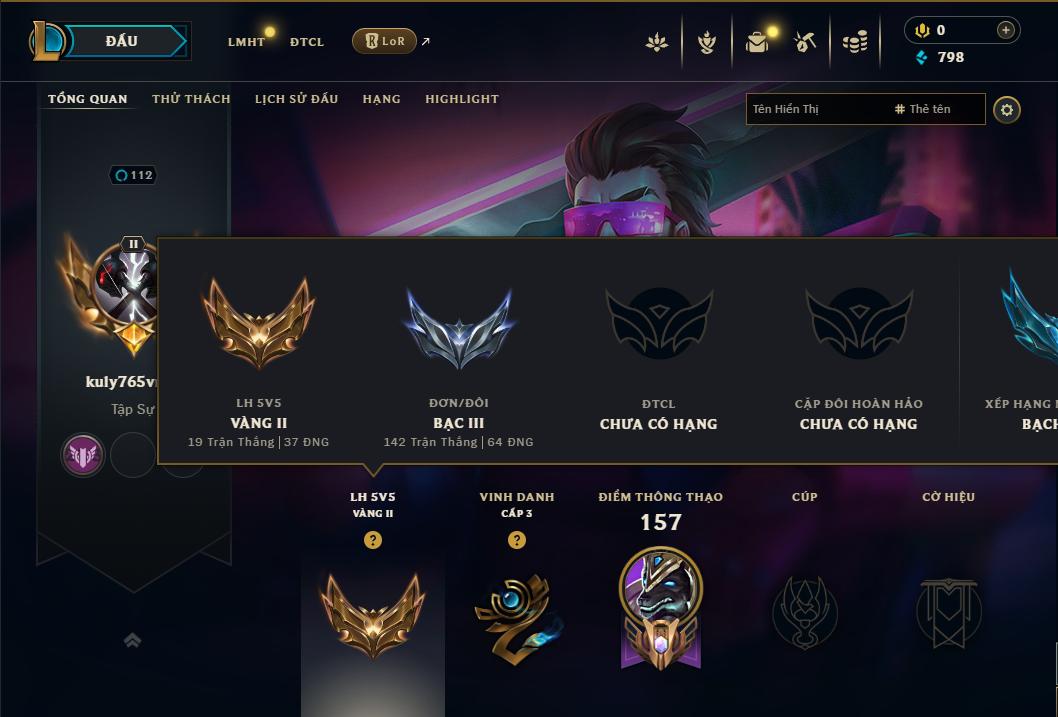1058x717 pixels.
Task: Switch to the Thử Thách tab
Action: 191,99
